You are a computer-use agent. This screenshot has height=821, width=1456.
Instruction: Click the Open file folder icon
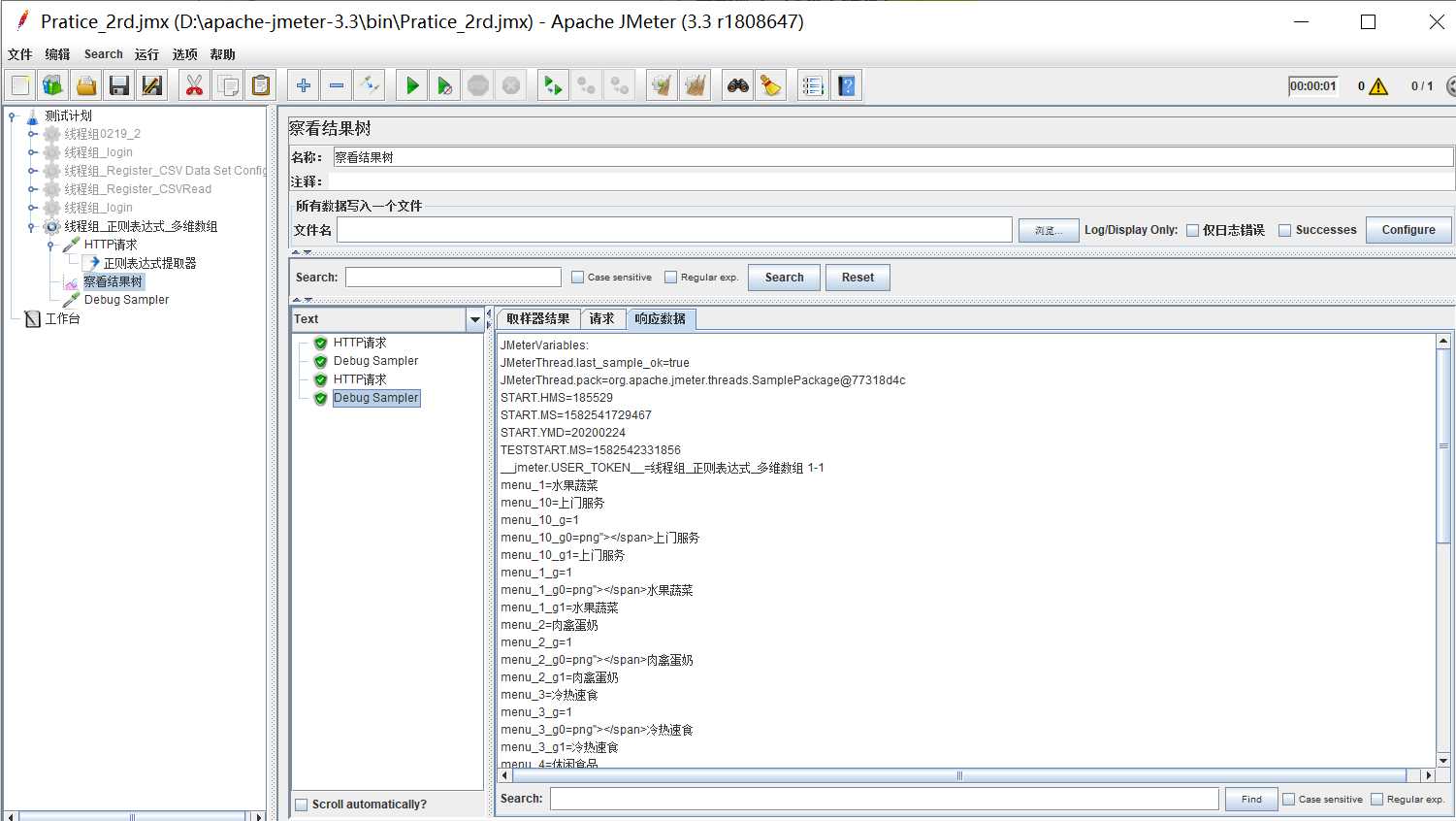[x=86, y=85]
